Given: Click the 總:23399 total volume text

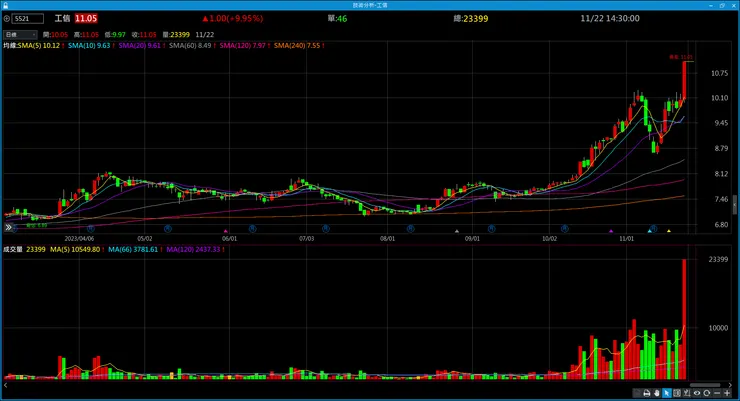Looking at the screenshot, I should click(x=471, y=19).
